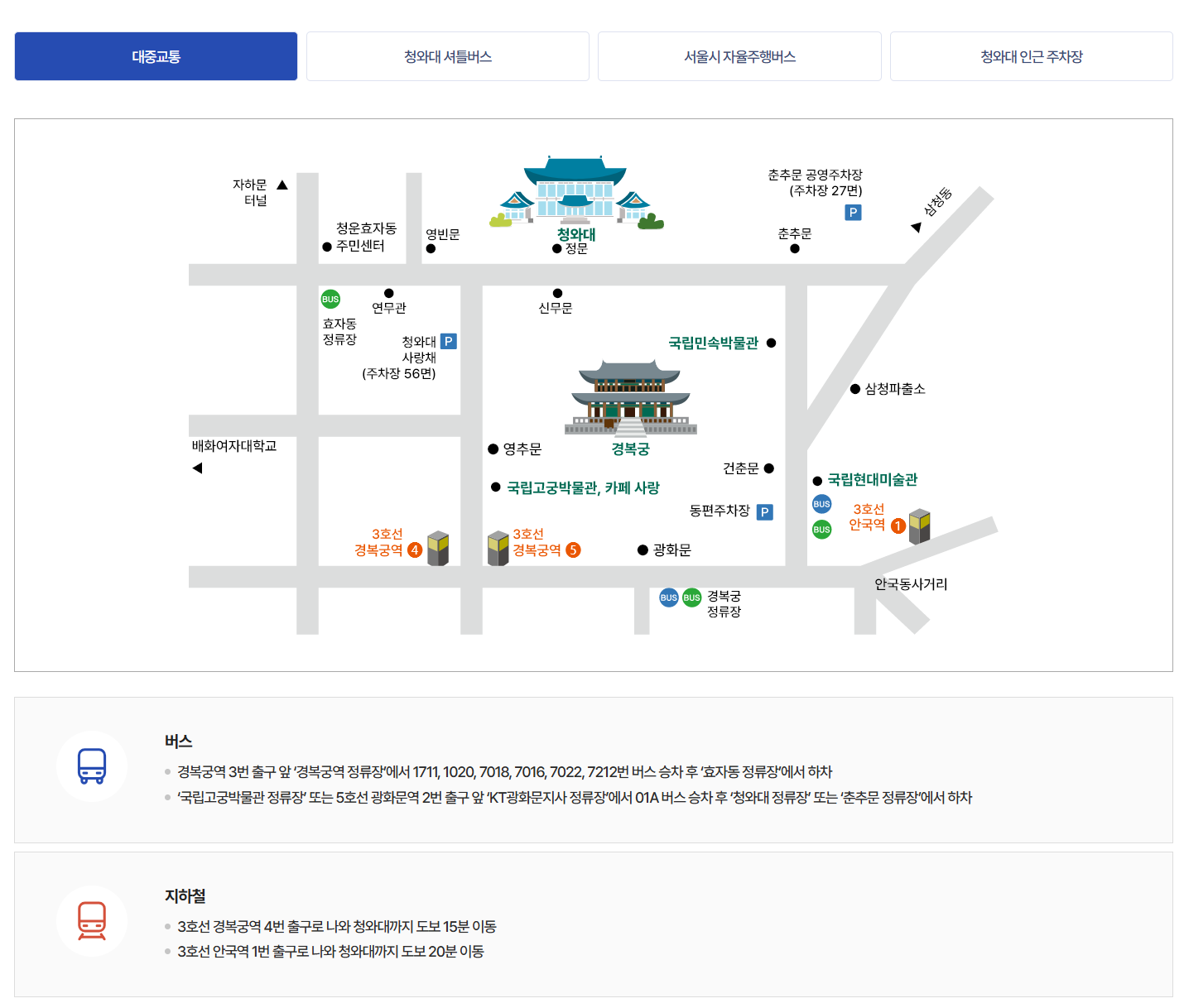The width and height of the screenshot is (1184, 1008).
Task: Click the subway station icon at 경복궁역 exit 4
Action: tap(438, 548)
